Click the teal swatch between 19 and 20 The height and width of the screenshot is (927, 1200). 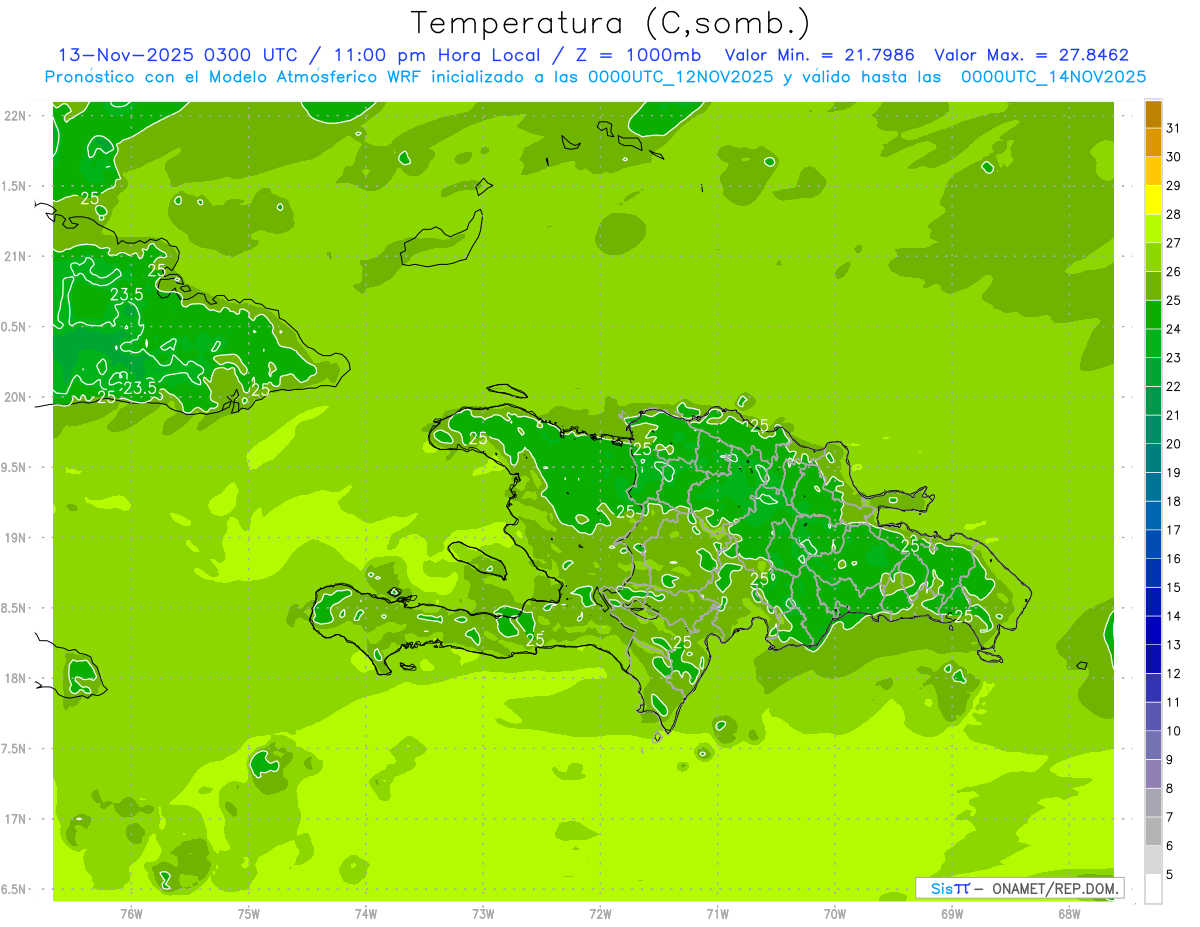pos(1153,459)
